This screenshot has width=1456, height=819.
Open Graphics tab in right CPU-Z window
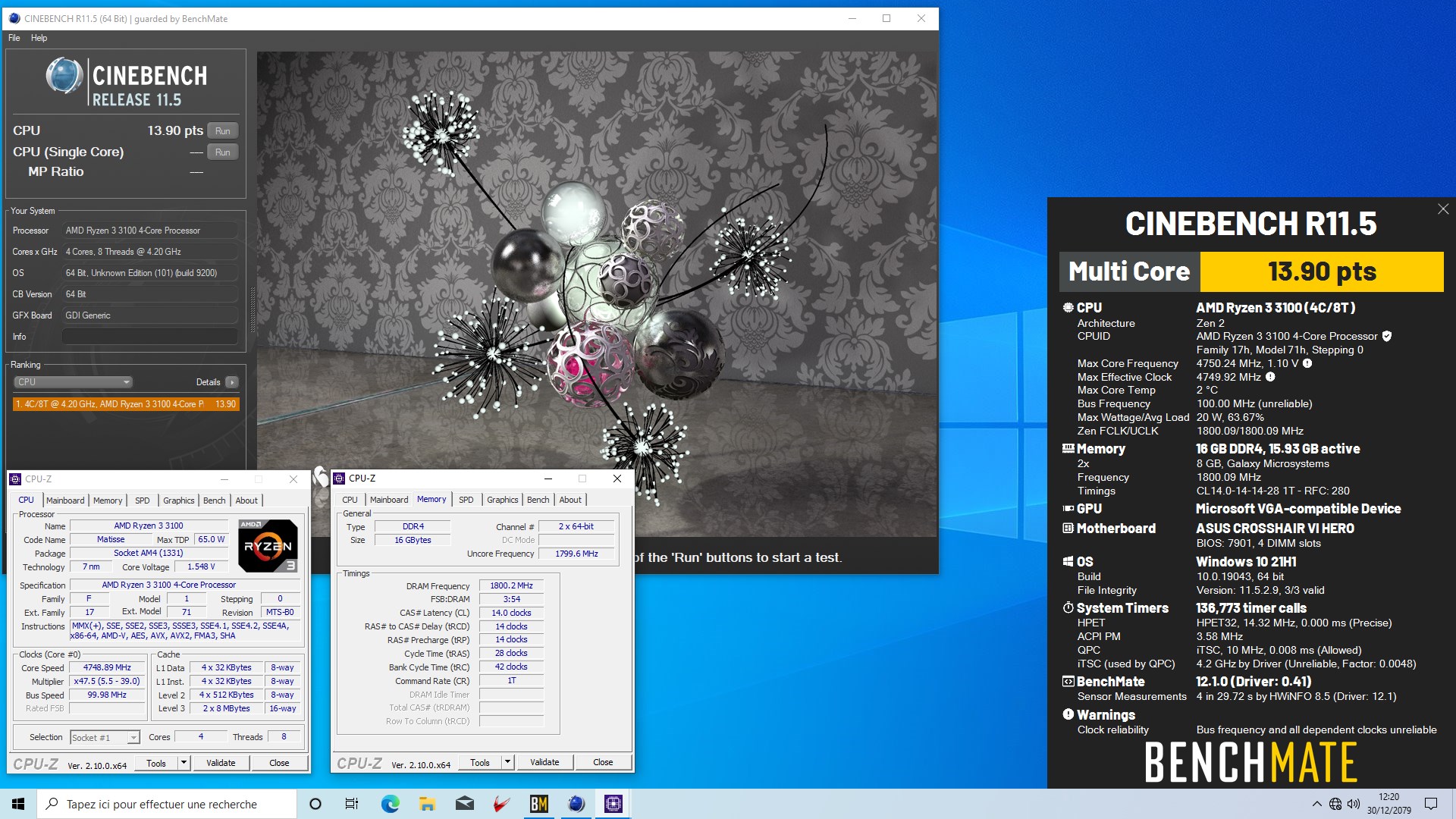[x=503, y=500]
